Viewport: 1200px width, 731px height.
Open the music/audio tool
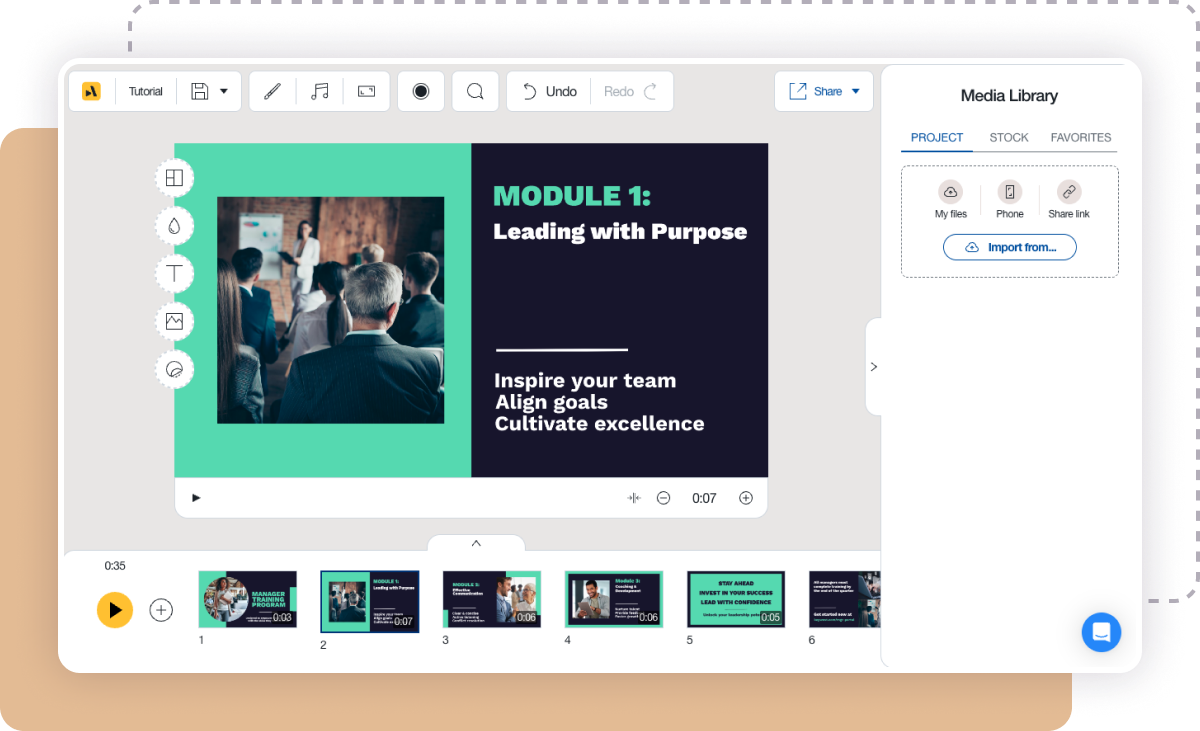319,91
